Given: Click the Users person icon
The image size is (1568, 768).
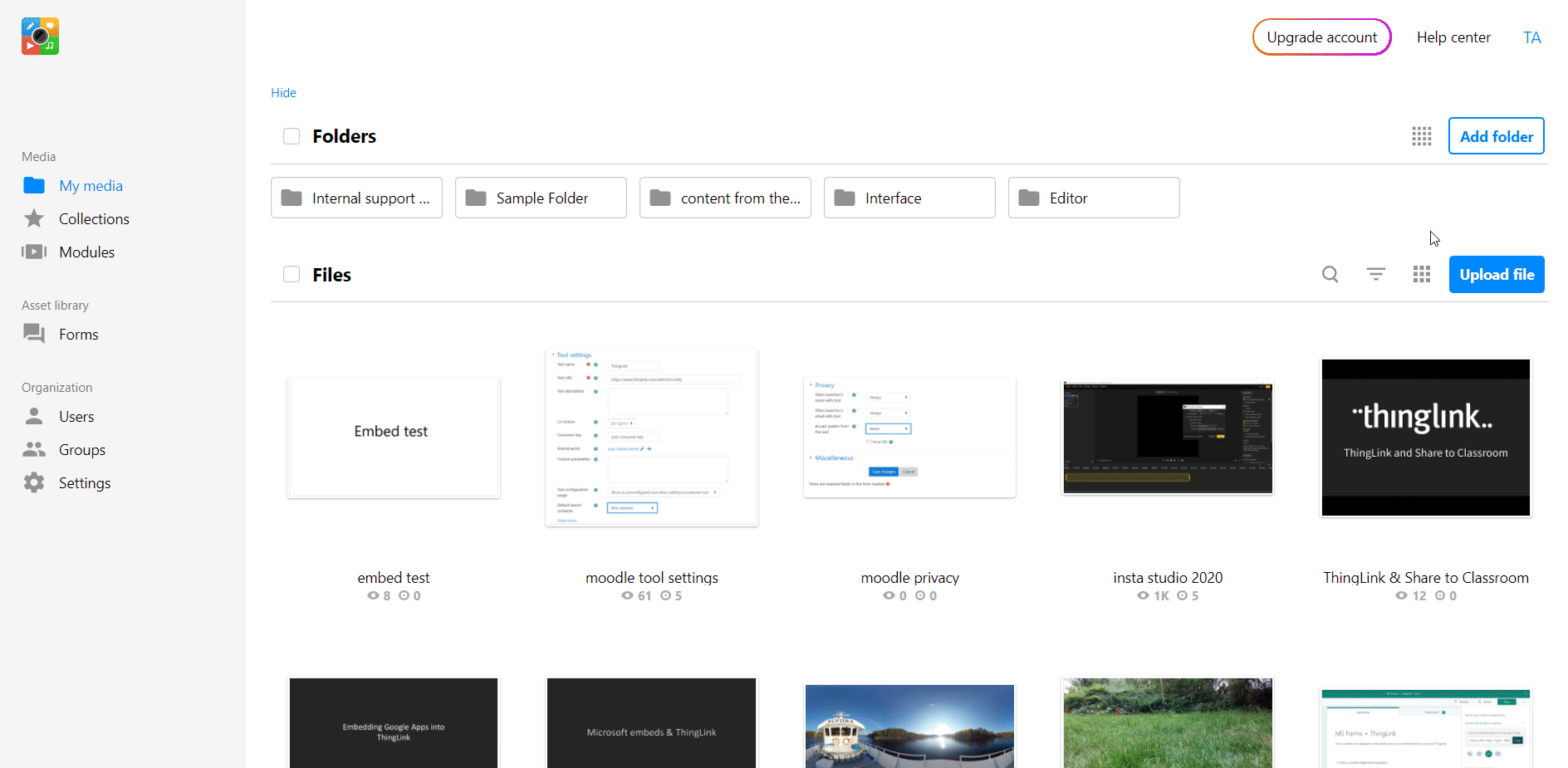Looking at the screenshot, I should pos(34,416).
